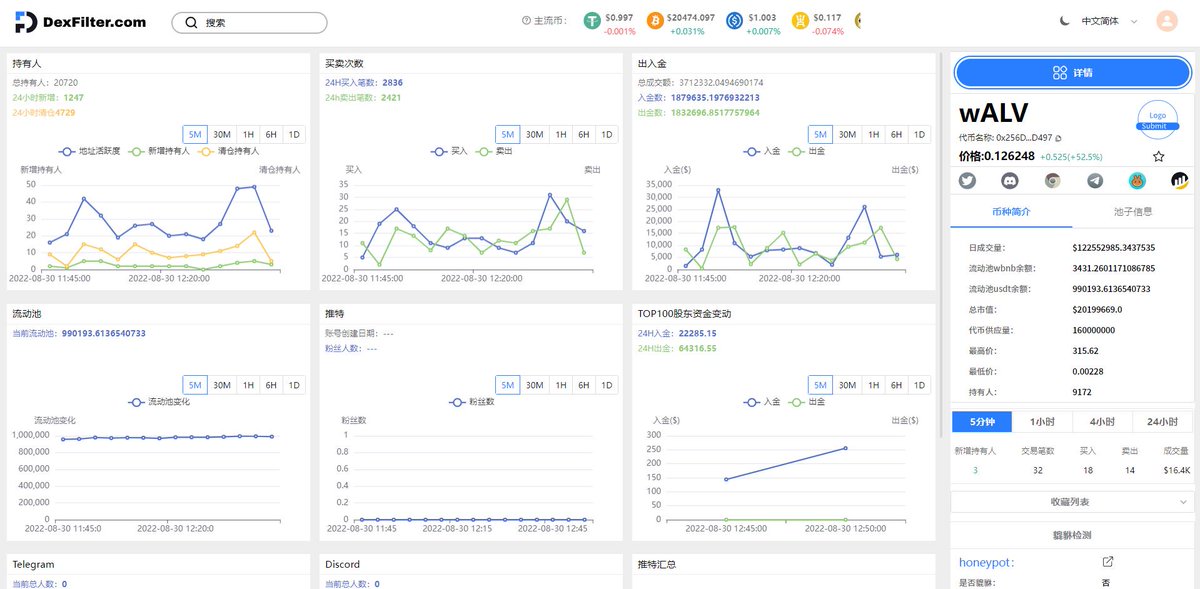Click the 总市值 value $20199669.0
Screen dimensions: 1200x589
point(1097,310)
